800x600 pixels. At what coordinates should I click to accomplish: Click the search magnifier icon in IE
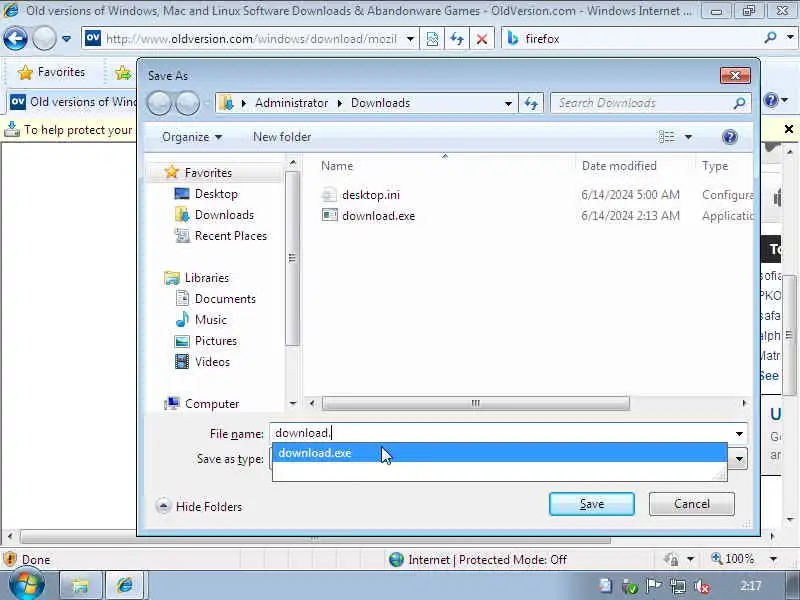771,37
